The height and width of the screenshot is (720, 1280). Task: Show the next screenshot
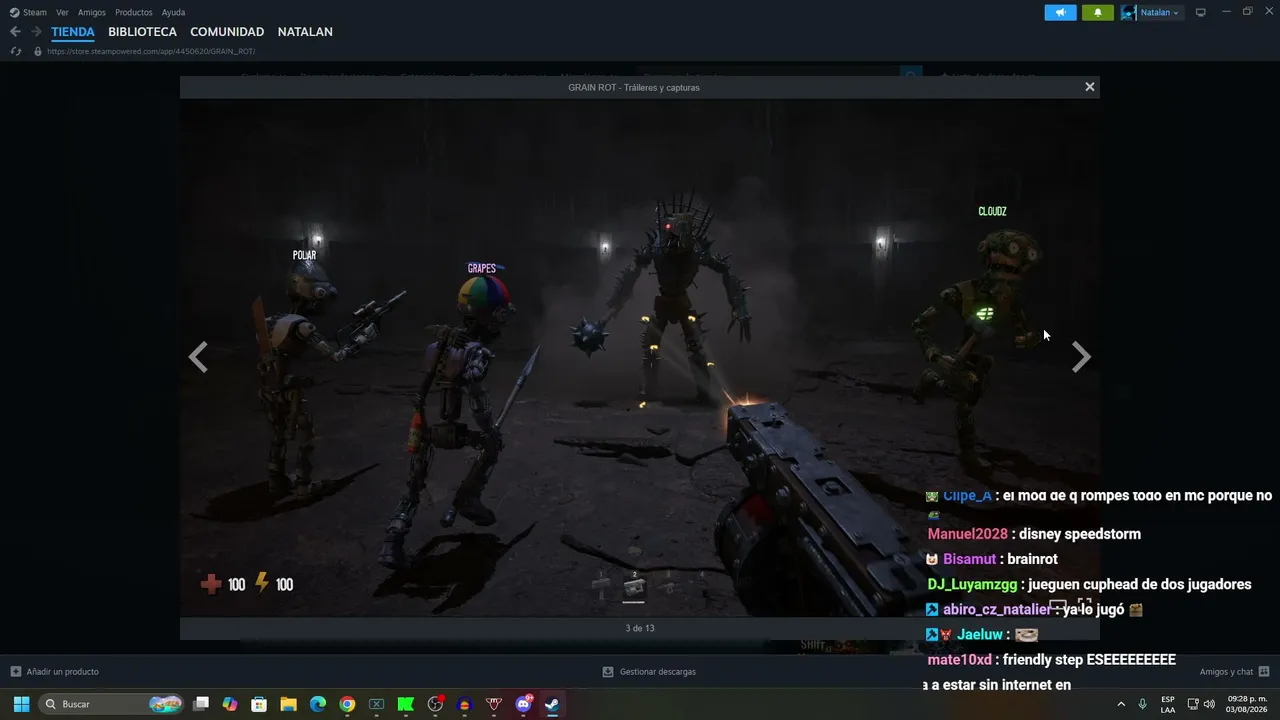point(1081,357)
